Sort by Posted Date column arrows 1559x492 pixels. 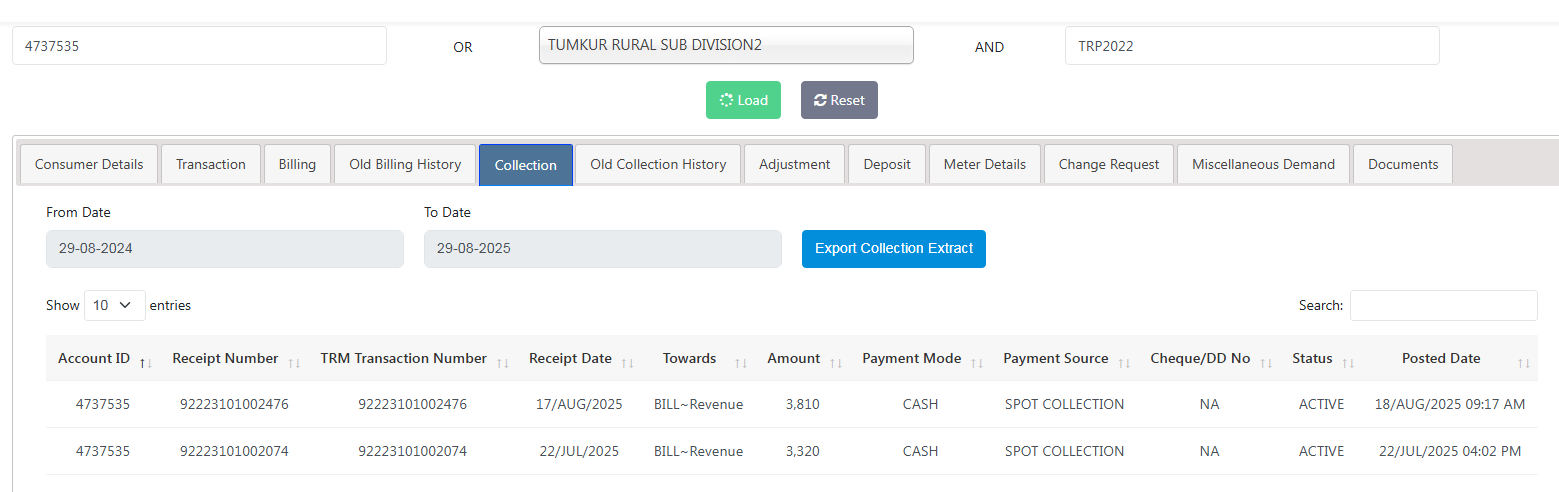click(x=1523, y=362)
